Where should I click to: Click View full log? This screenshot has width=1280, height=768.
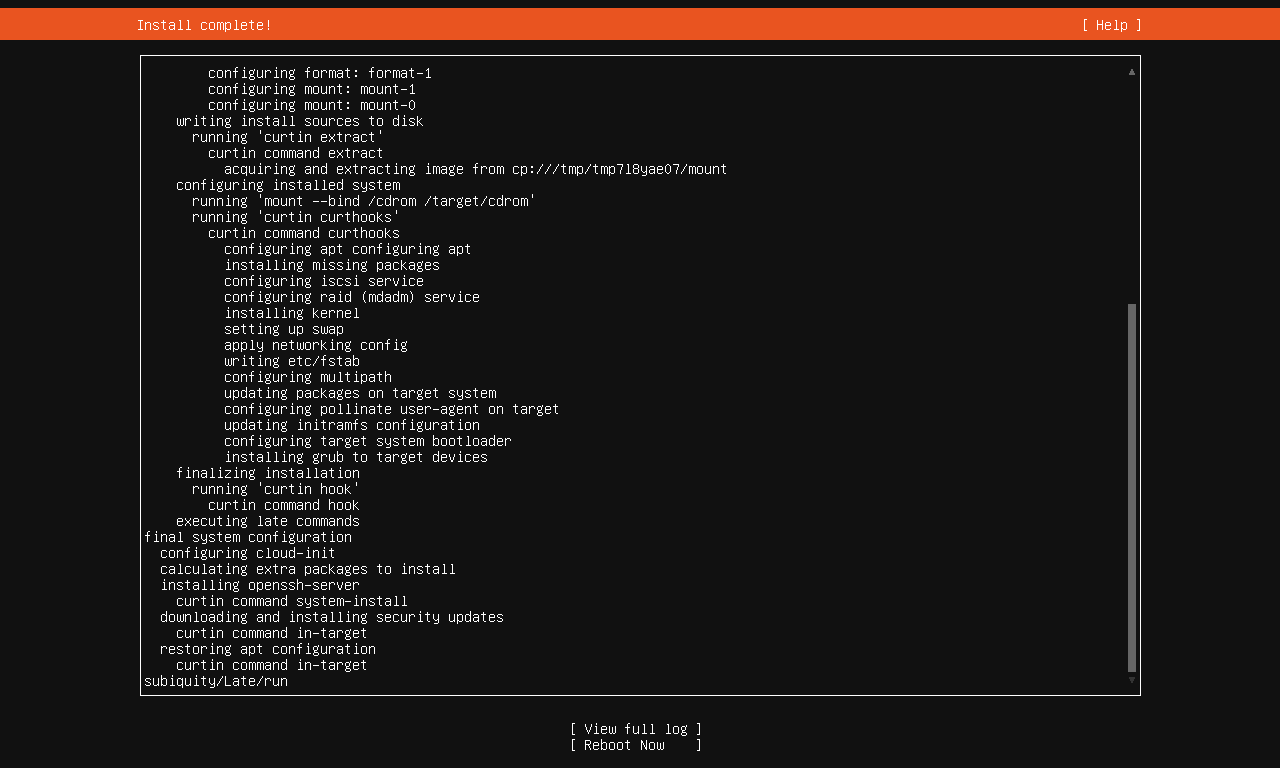click(x=635, y=728)
